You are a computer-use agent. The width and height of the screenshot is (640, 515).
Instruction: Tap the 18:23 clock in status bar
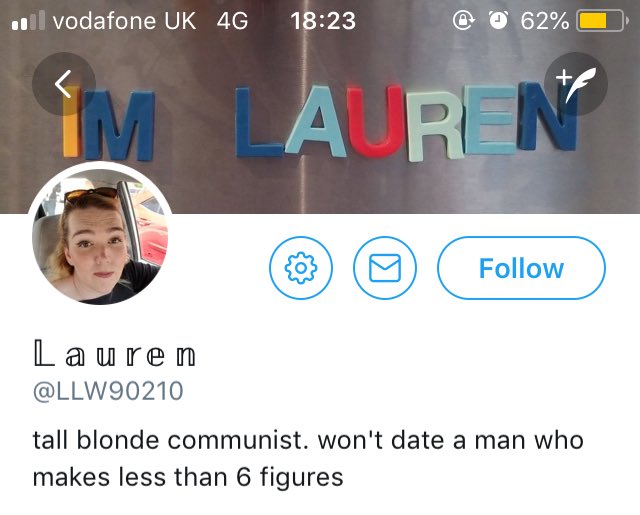323,21
